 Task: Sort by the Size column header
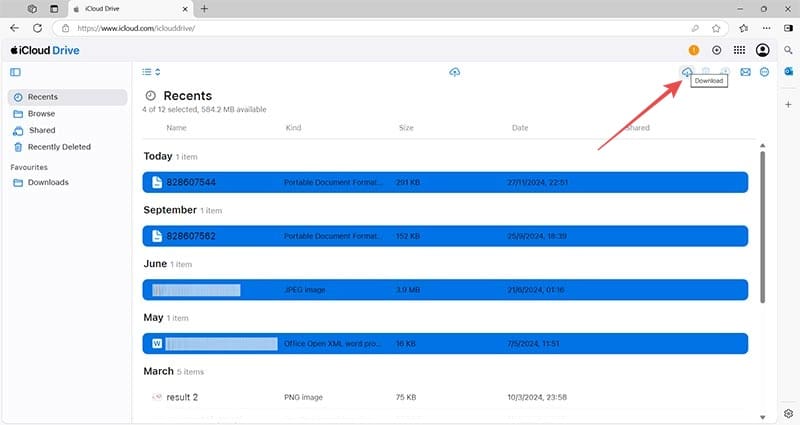[x=406, y=128]
